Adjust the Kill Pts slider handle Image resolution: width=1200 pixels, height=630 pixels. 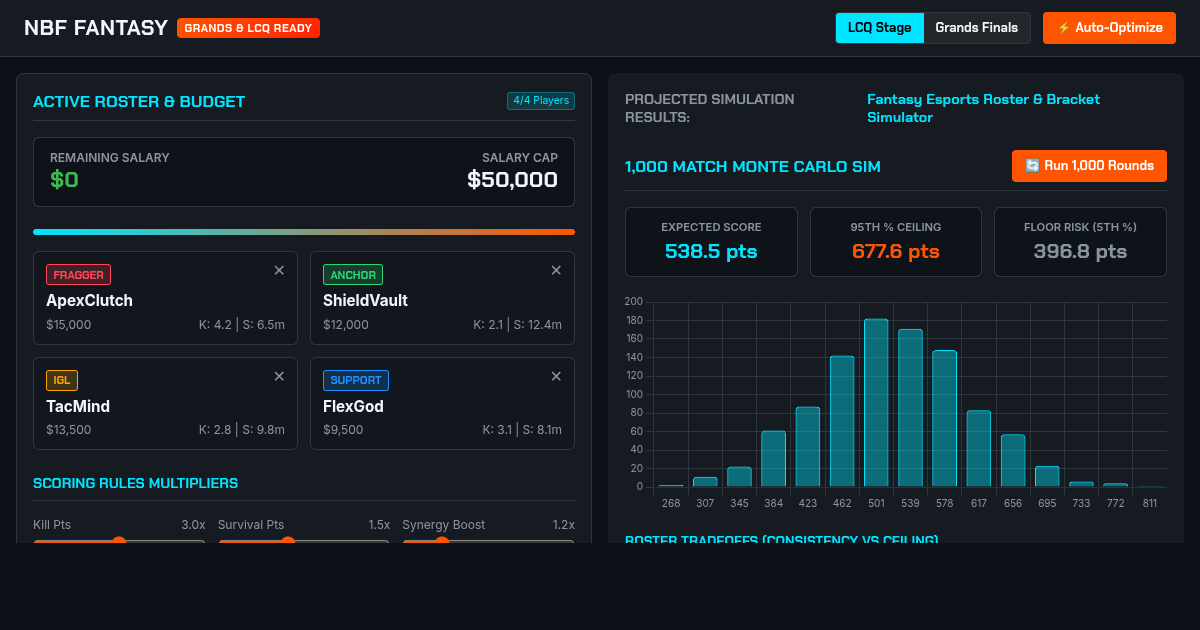[119, 541]
